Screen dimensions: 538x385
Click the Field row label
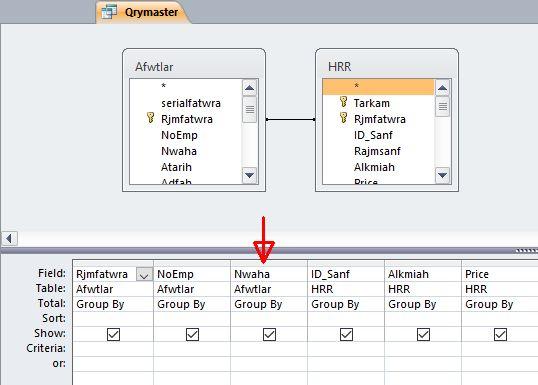[x=52, y=273]
